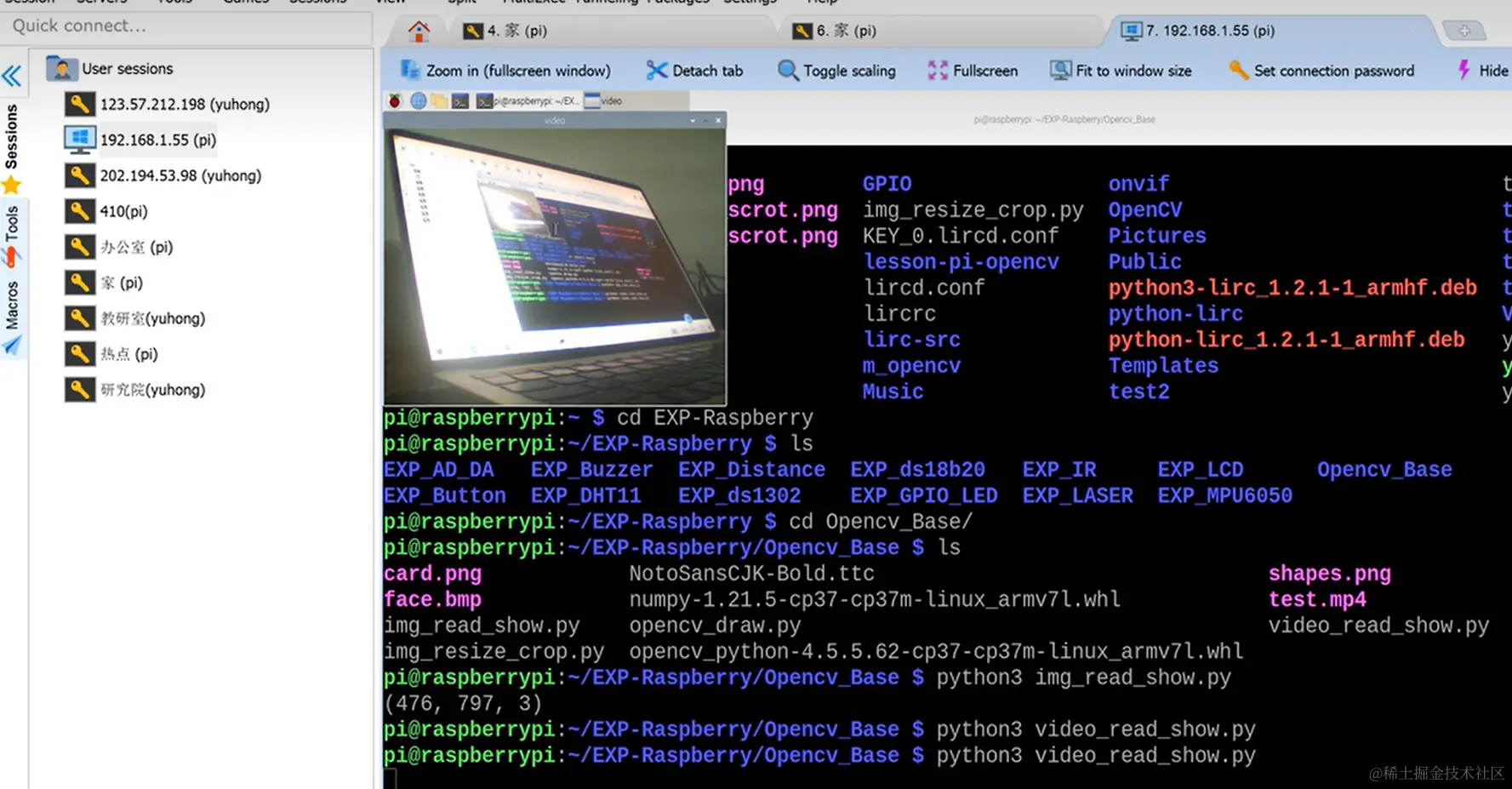Click the Detach tab label
1512x789 pixels.
click(708, 71)
